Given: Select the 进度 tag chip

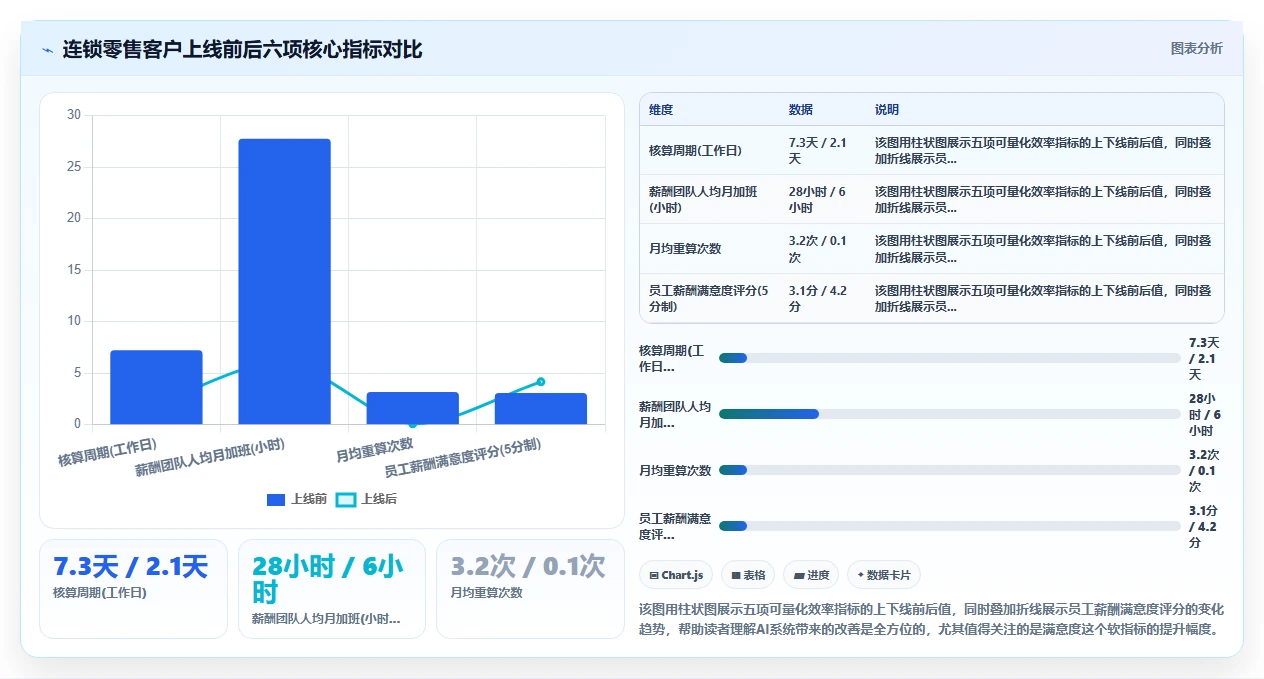Looking at the screenshot, I should [x=811, y=575].
